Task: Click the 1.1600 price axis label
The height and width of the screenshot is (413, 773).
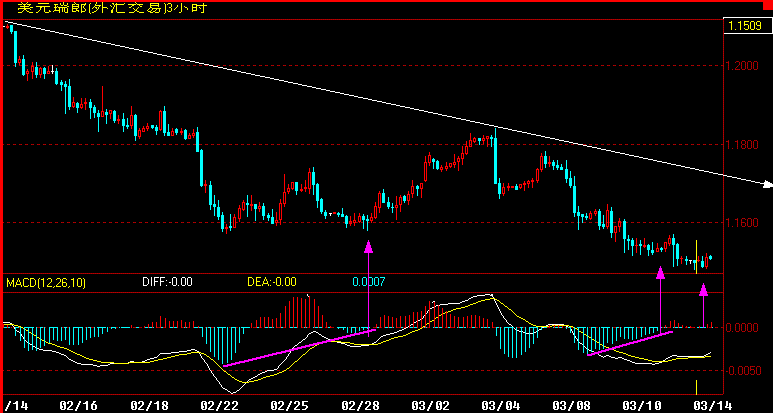Action: pos(741,223)
